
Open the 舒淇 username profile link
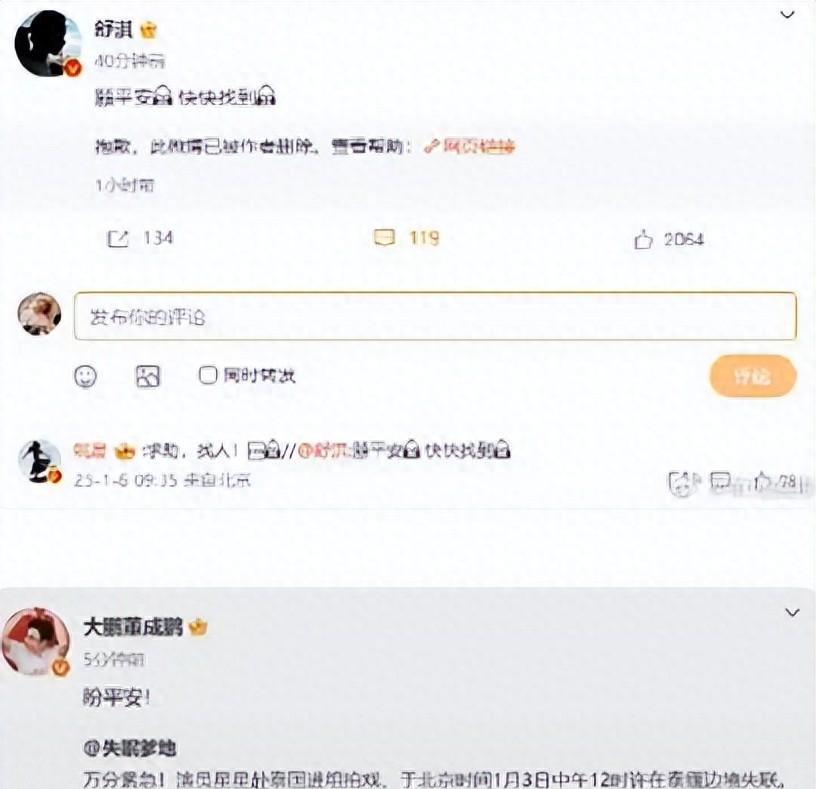114,29
